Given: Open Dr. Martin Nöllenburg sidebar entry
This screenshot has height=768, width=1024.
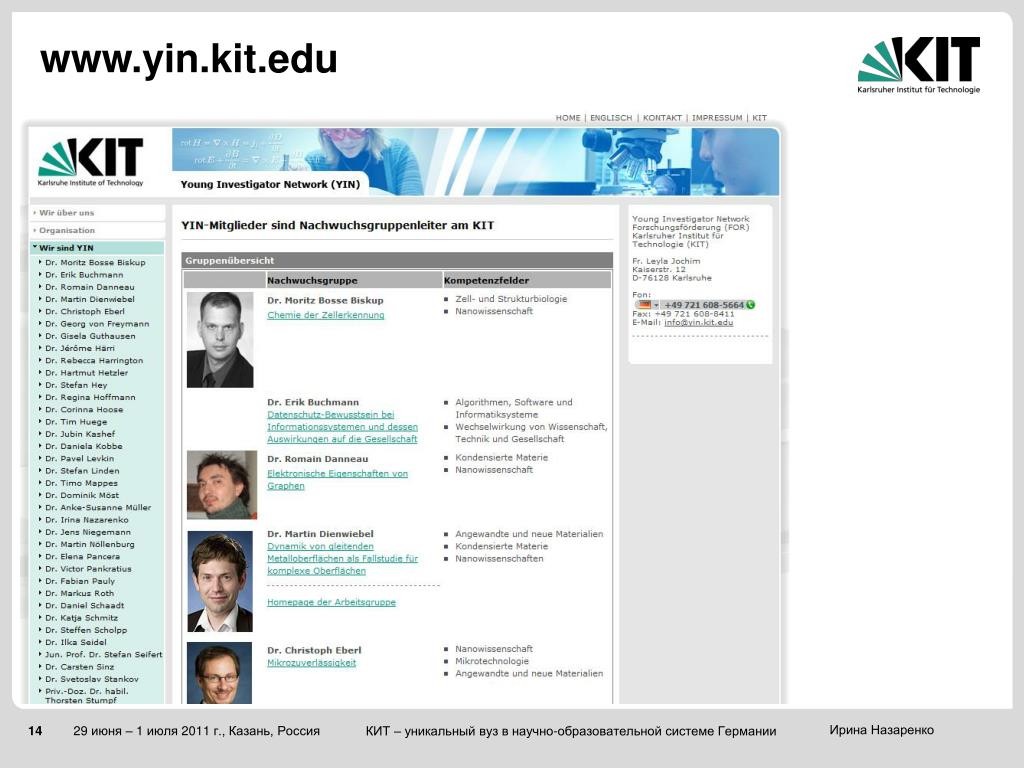Looking at the screenshot, I should pyautogui.click(x=89, y=544).
